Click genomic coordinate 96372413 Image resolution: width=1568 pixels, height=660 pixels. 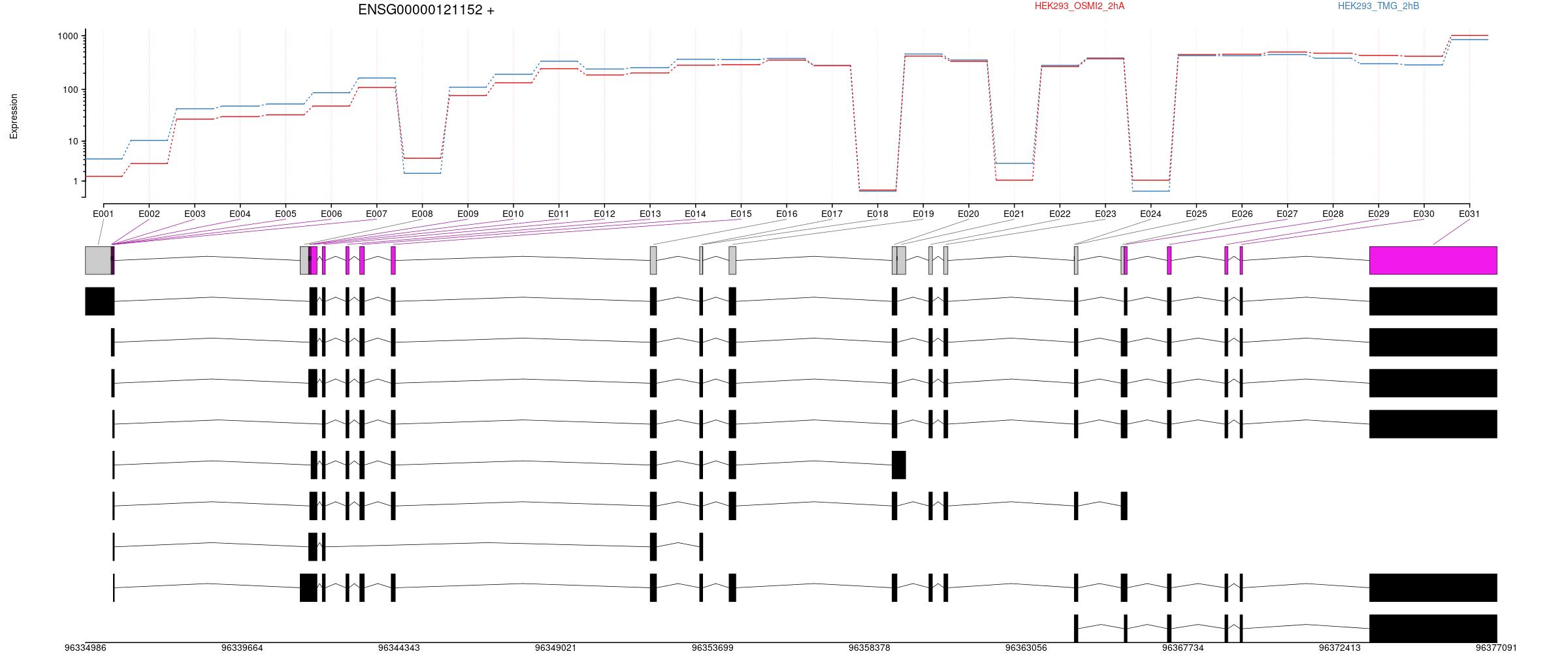pos(1340,648)
